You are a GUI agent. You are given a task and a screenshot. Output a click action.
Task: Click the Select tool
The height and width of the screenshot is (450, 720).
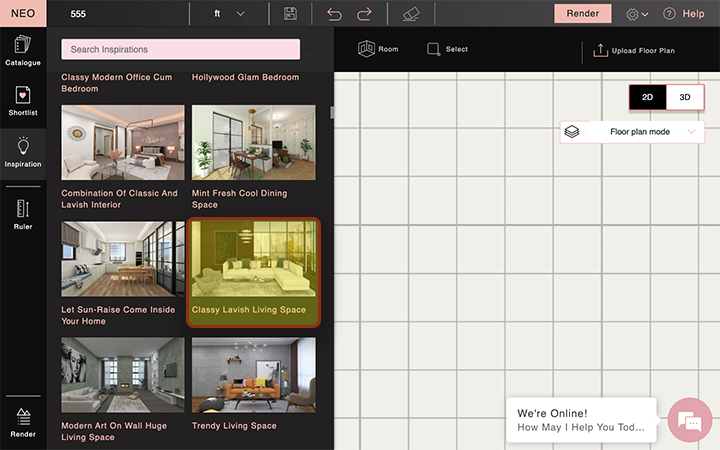[447, 49]
